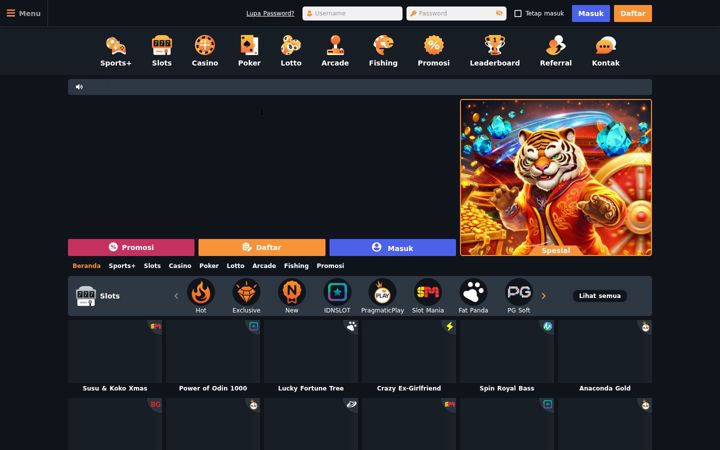720x450 pixels.
Task: Open the Leaderboard trophy icon
Action: pos(495,45)
